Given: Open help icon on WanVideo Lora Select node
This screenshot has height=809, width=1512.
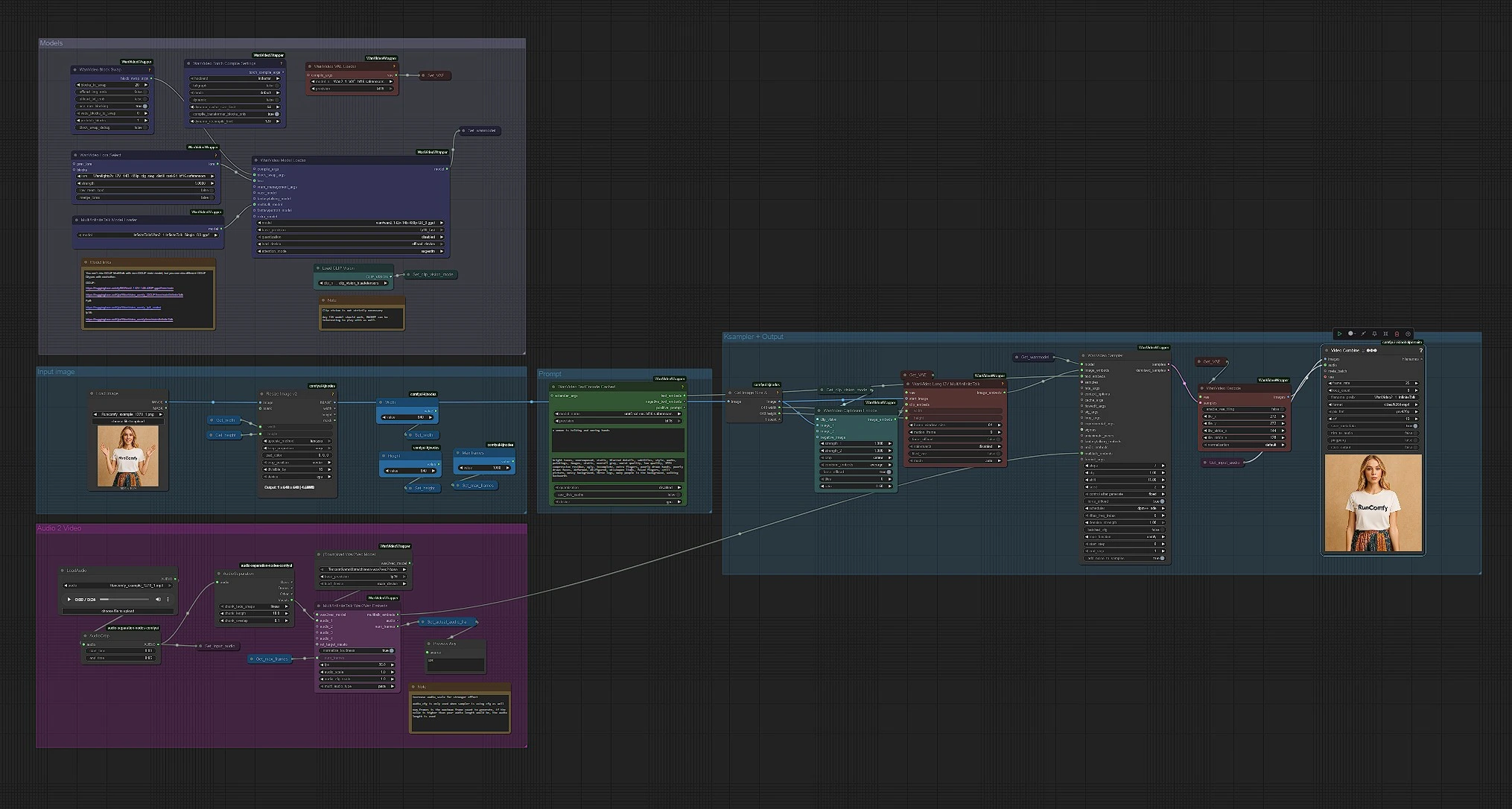Looking at the screenshot, I should coord(215,155).
